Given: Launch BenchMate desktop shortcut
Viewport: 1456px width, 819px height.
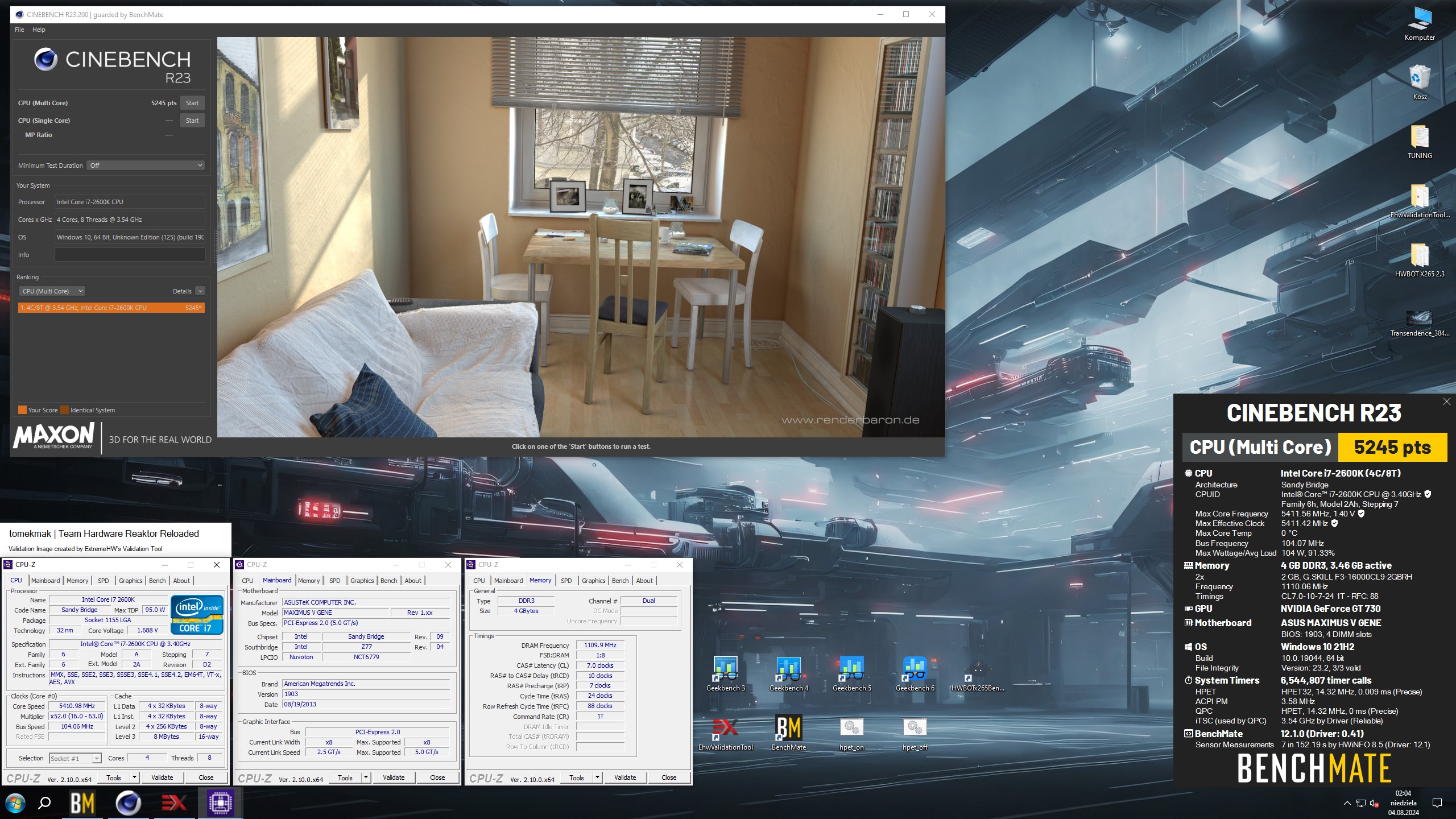Looking at the screenshot, I should (788, 733).
